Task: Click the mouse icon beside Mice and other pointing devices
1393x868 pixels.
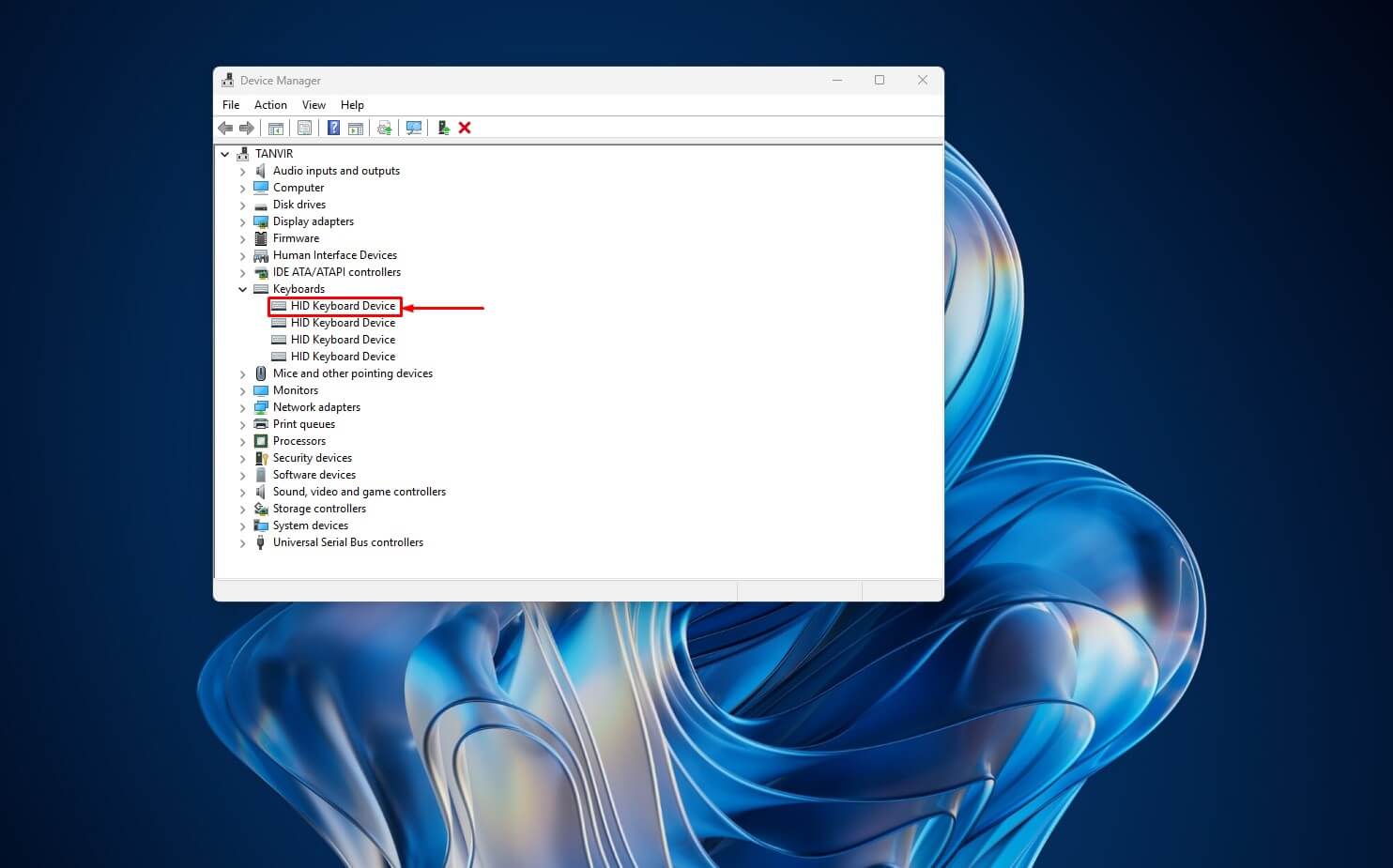Action: pyautogui.click(x=261, y=373)
